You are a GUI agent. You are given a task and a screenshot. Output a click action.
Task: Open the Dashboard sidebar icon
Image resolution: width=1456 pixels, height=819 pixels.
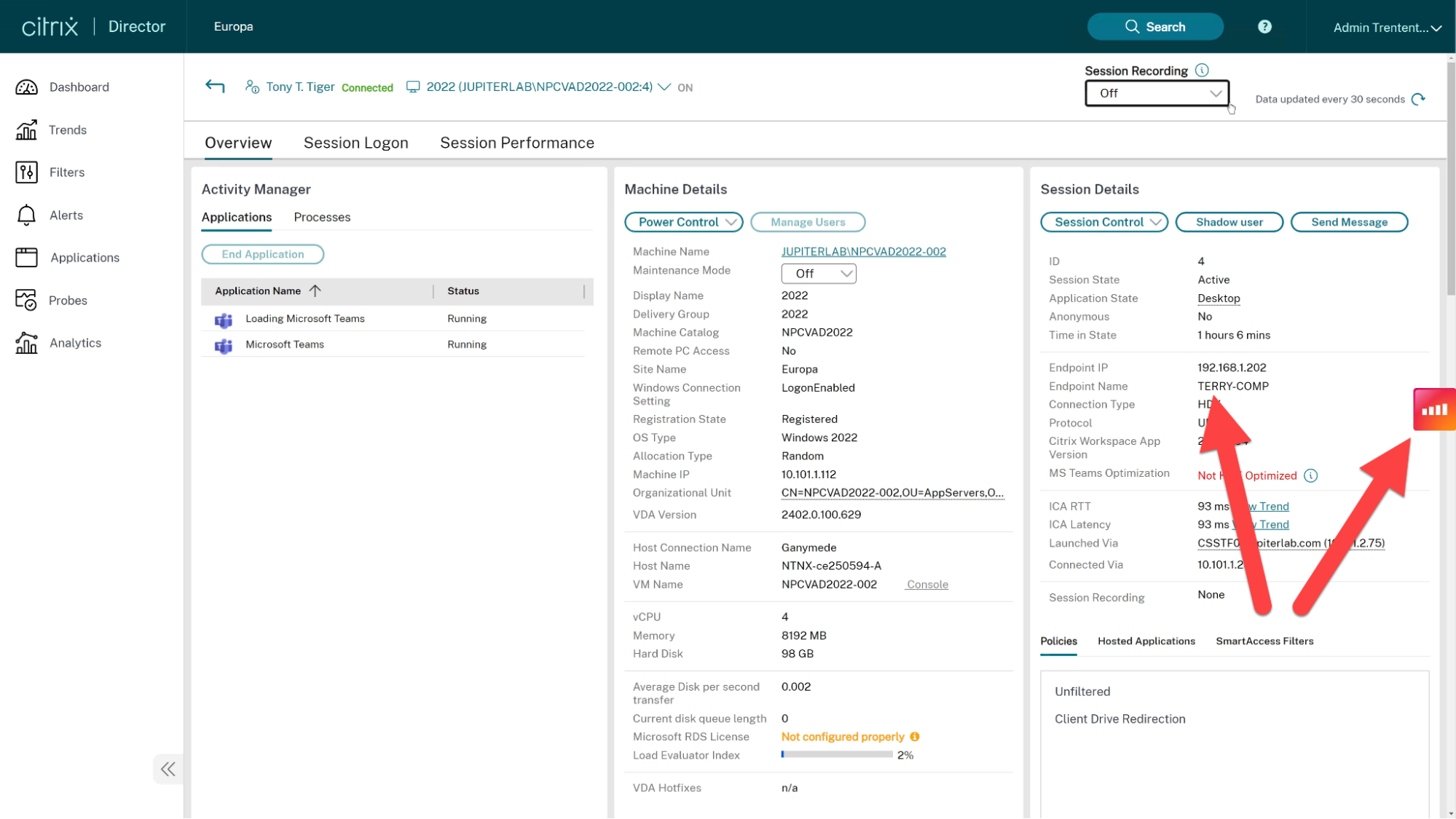(x=27, y=87)
